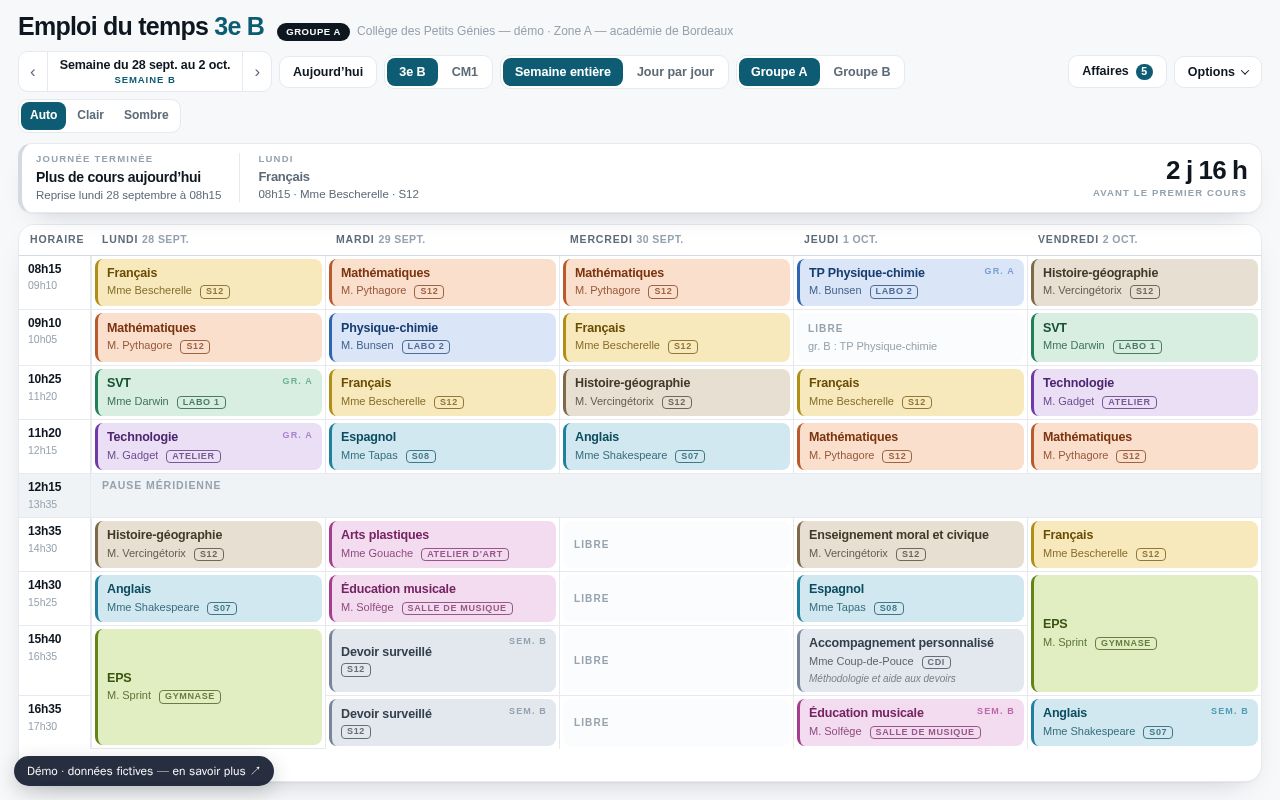Image resolution: width=1280 pixels, height=800 pixels.
Task: Click the week label Semaine du 28 sept.
Action: pyautogui.click(x=145, y=72)
